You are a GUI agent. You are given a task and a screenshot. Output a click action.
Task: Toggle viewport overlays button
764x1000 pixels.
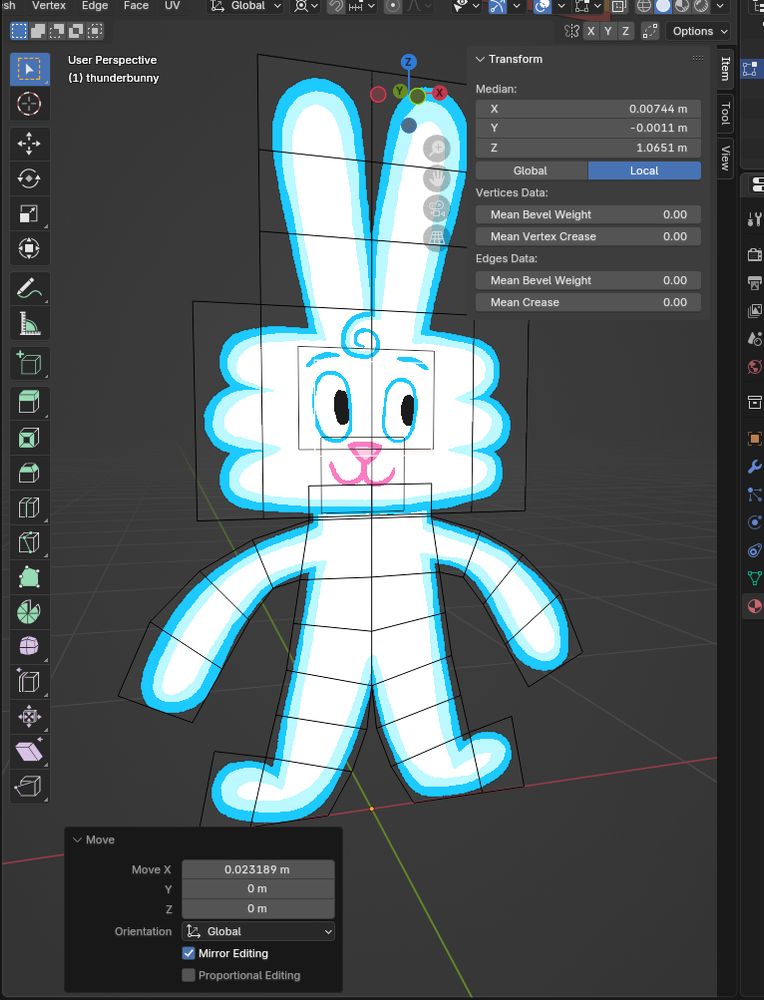543,6
